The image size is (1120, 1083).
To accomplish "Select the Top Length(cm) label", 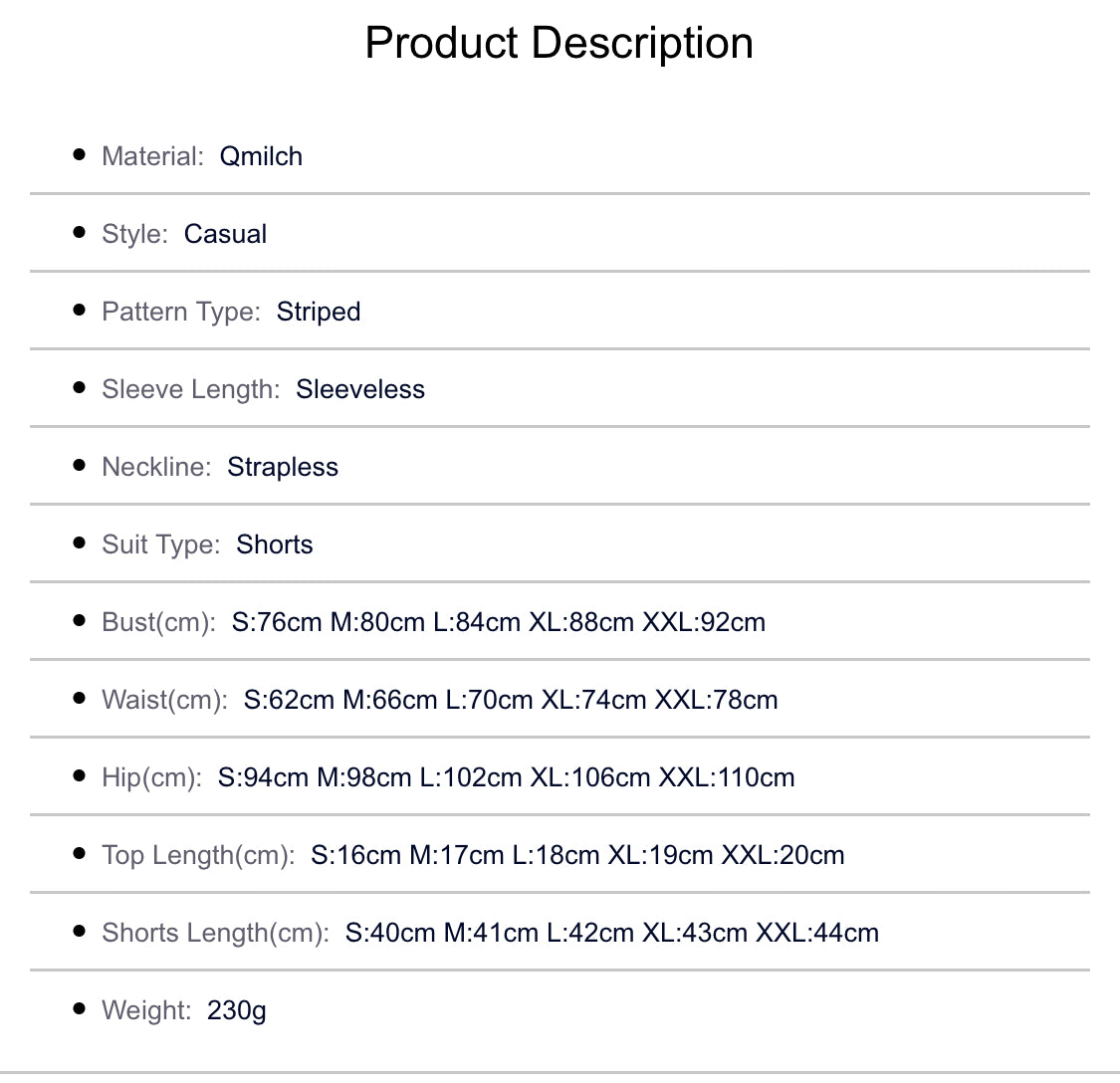I will (198, 855).
